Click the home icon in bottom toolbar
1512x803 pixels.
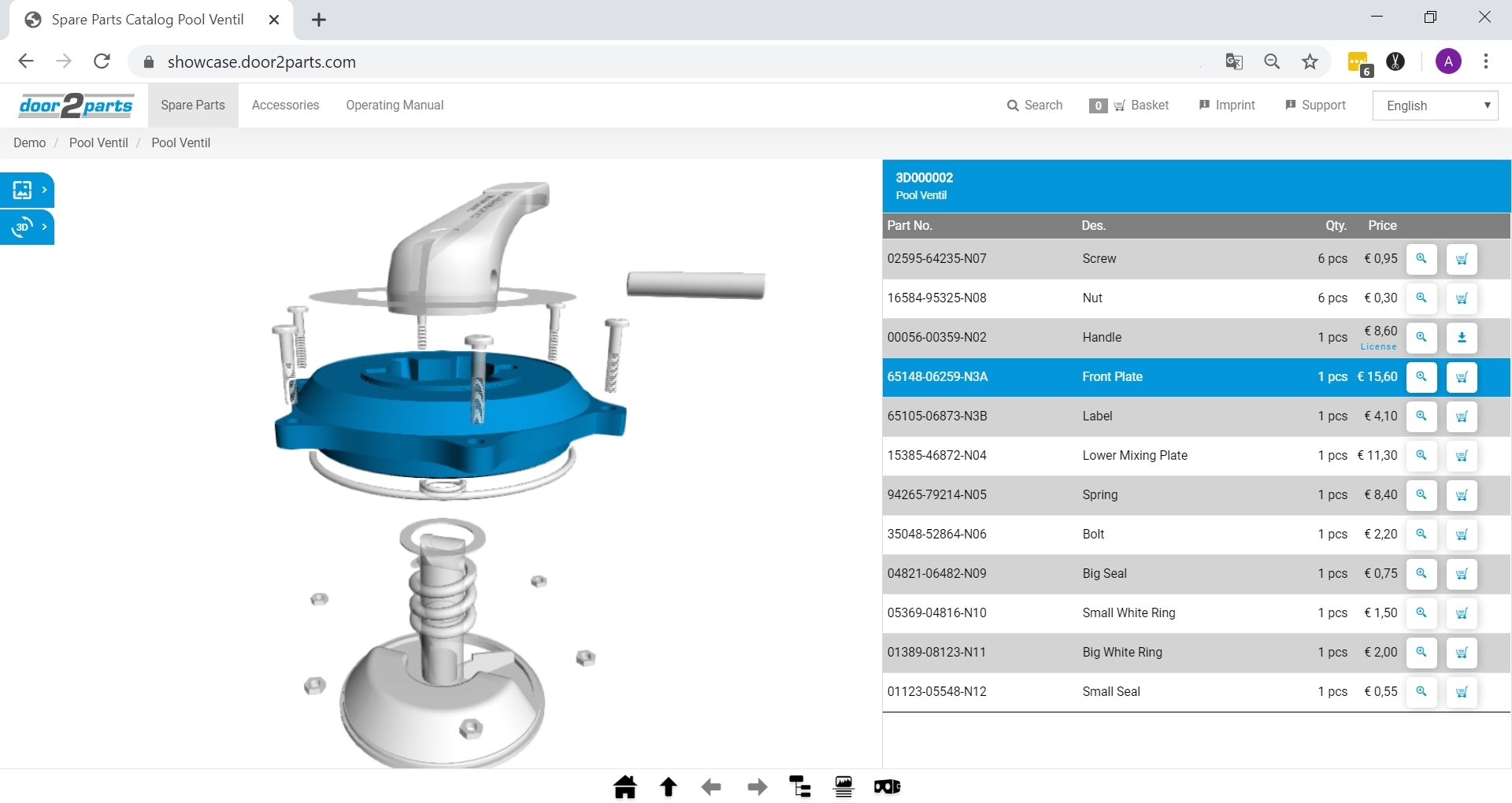625,786
